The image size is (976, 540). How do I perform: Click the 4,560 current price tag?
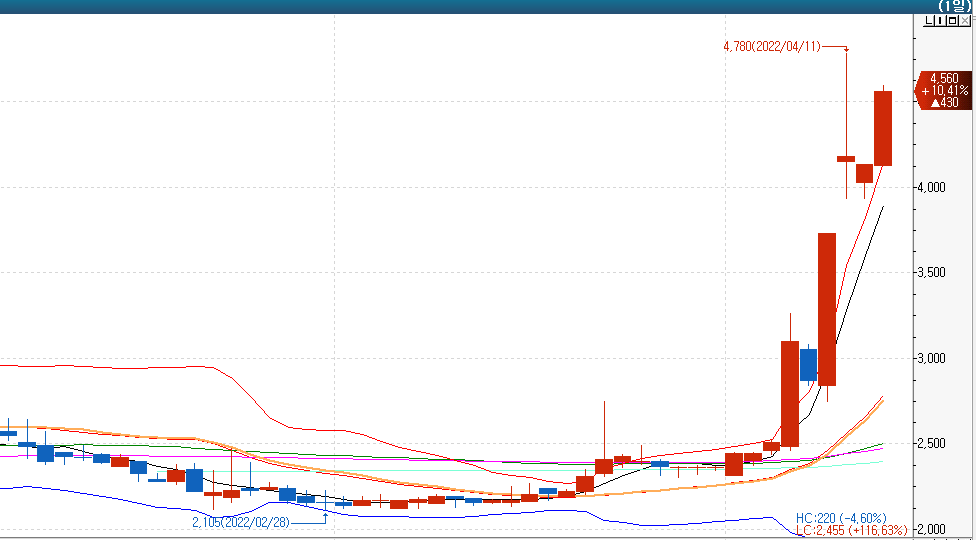click(x=944, y=90)
